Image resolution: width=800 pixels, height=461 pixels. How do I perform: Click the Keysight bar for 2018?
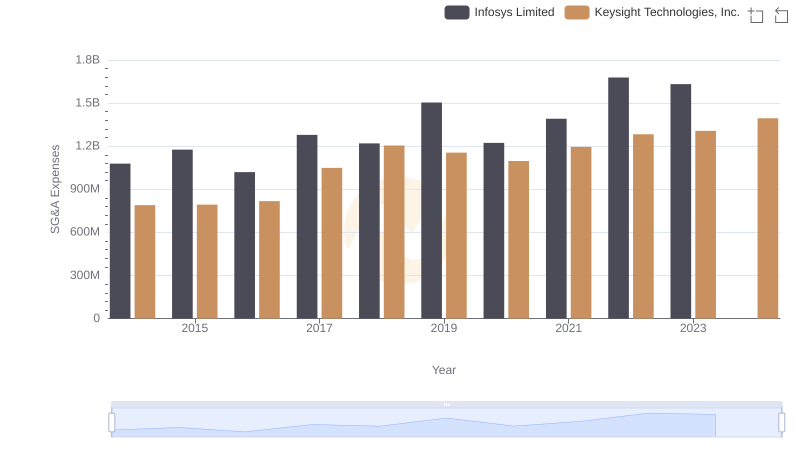pyautogui.click(x=394, y=232)
